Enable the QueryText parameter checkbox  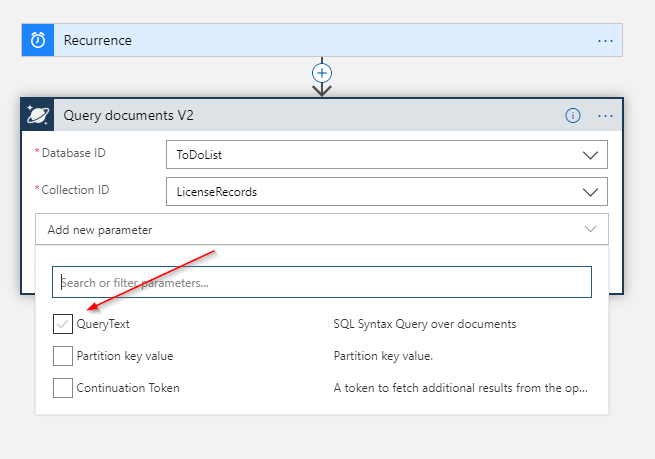[x=62, y=324]
